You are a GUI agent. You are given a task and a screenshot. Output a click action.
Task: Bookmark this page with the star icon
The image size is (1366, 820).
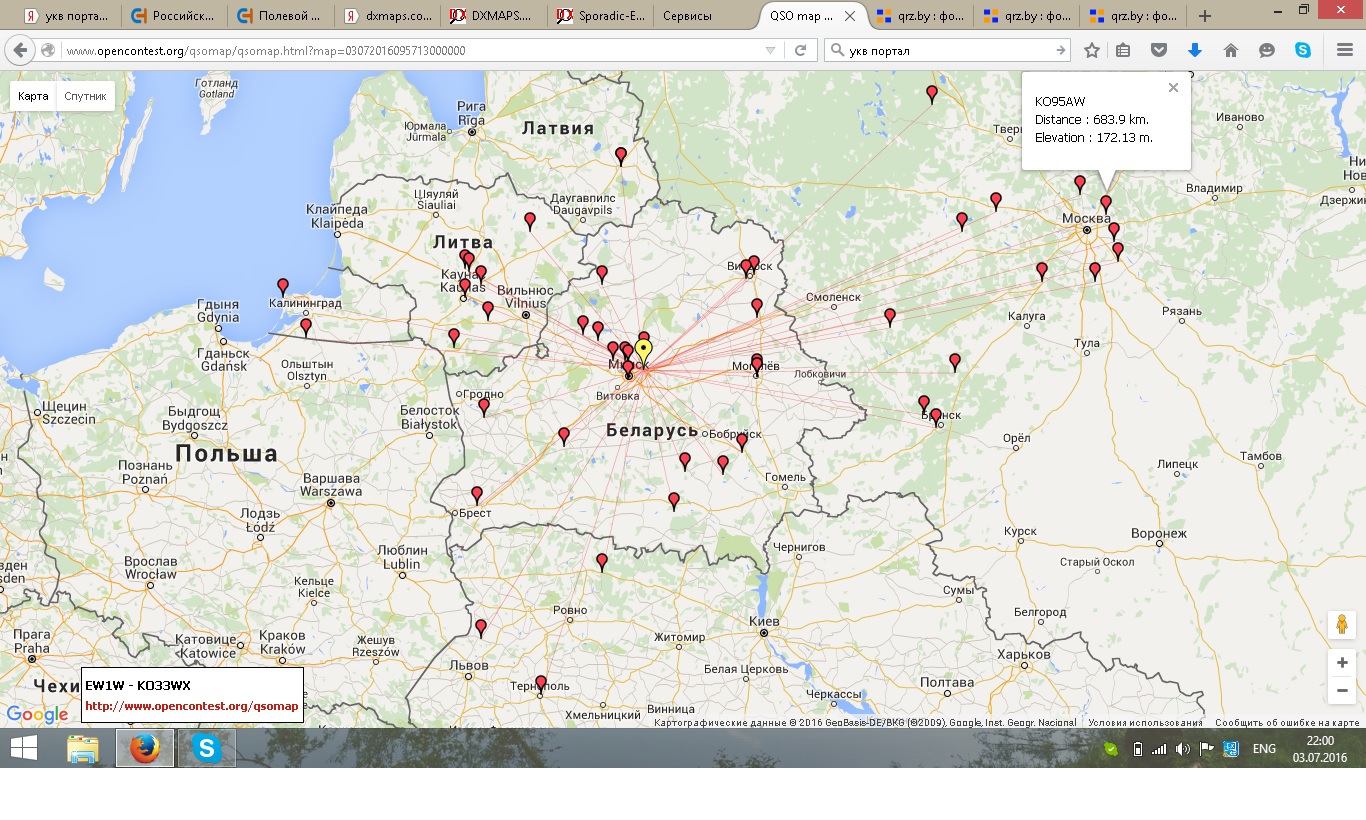(x=1092, y=50)
